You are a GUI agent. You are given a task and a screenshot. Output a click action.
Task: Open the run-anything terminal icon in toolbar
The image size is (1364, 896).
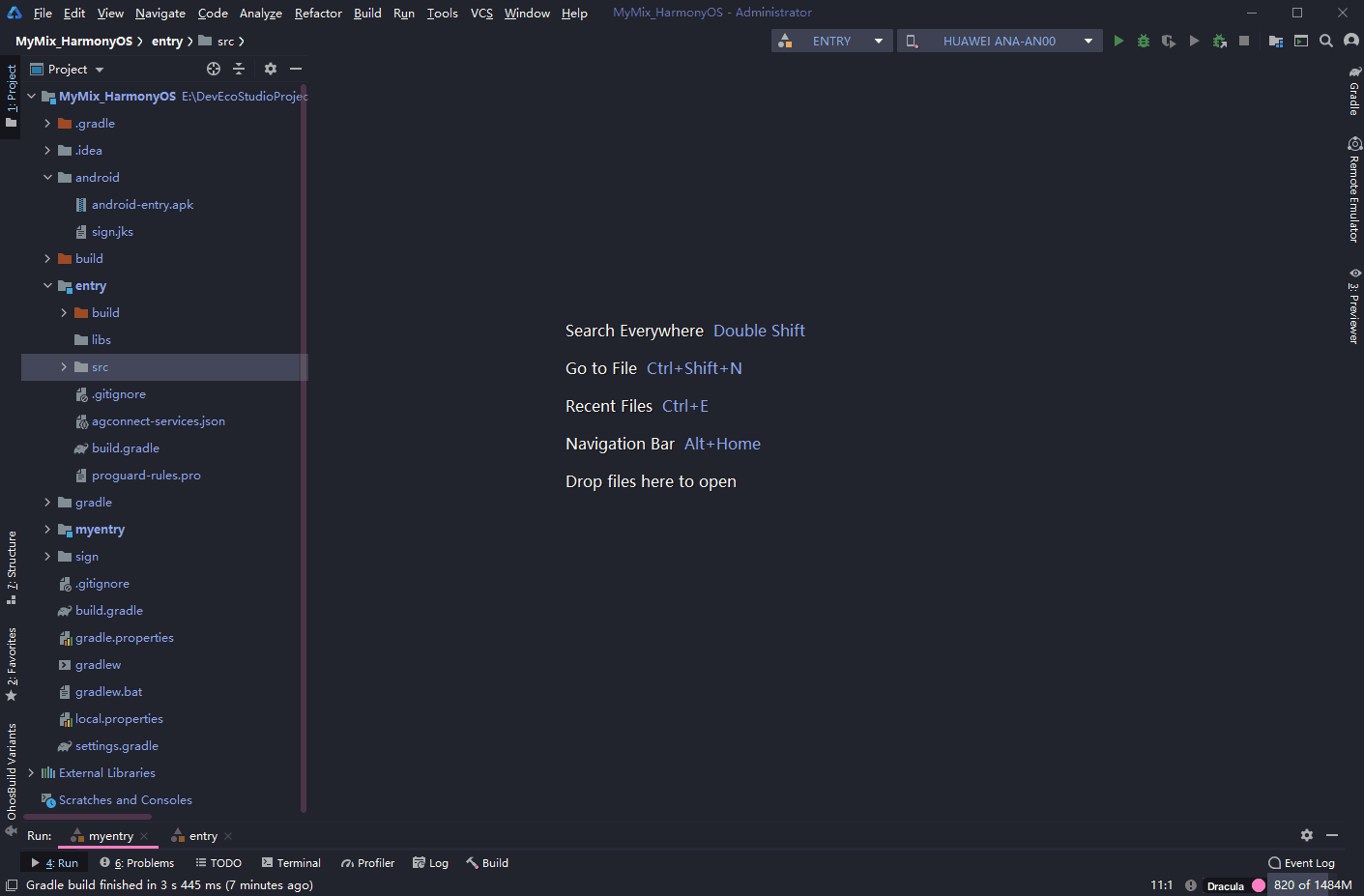point(1301,41)
